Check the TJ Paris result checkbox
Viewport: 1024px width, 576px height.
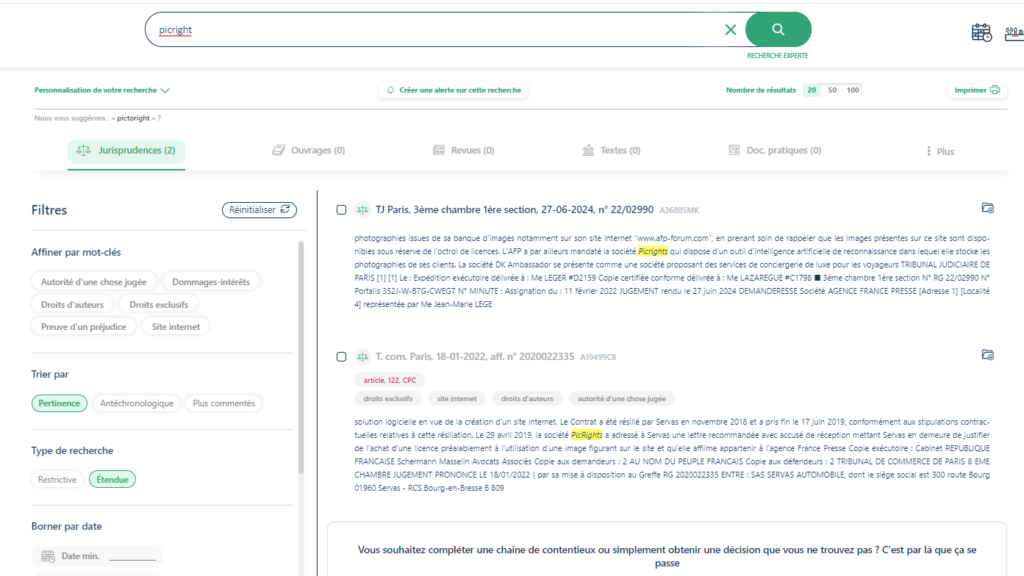(x=341, y=210)
